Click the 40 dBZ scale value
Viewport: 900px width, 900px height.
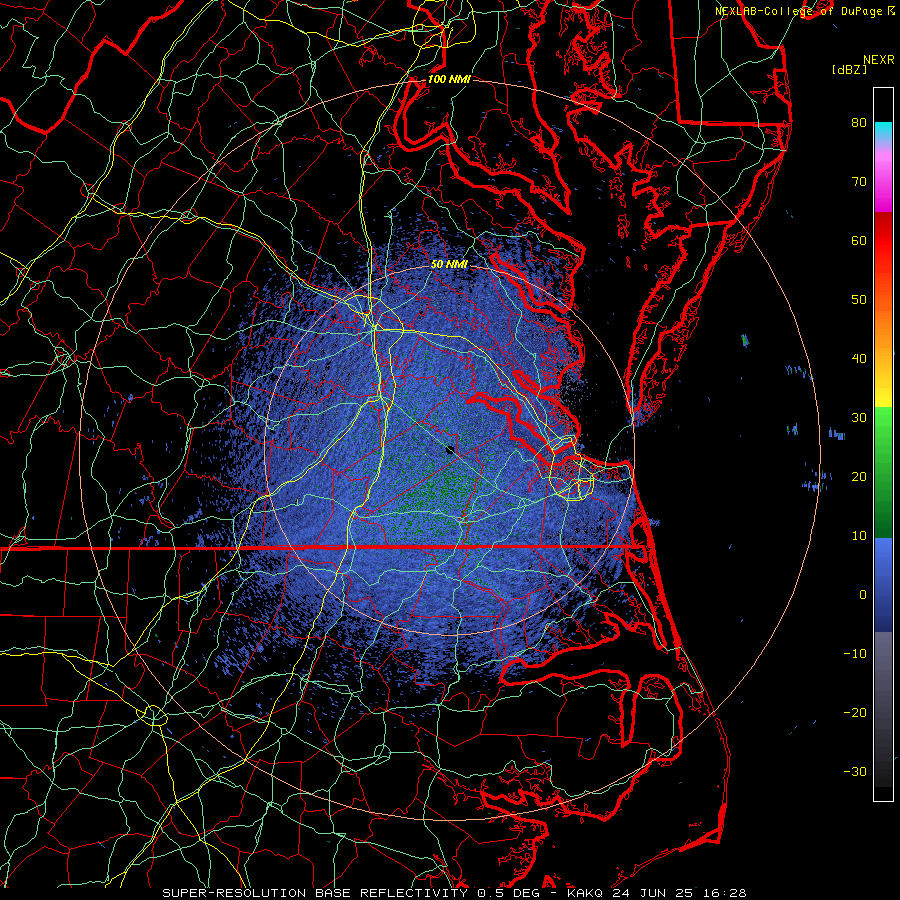click(859, 359)
